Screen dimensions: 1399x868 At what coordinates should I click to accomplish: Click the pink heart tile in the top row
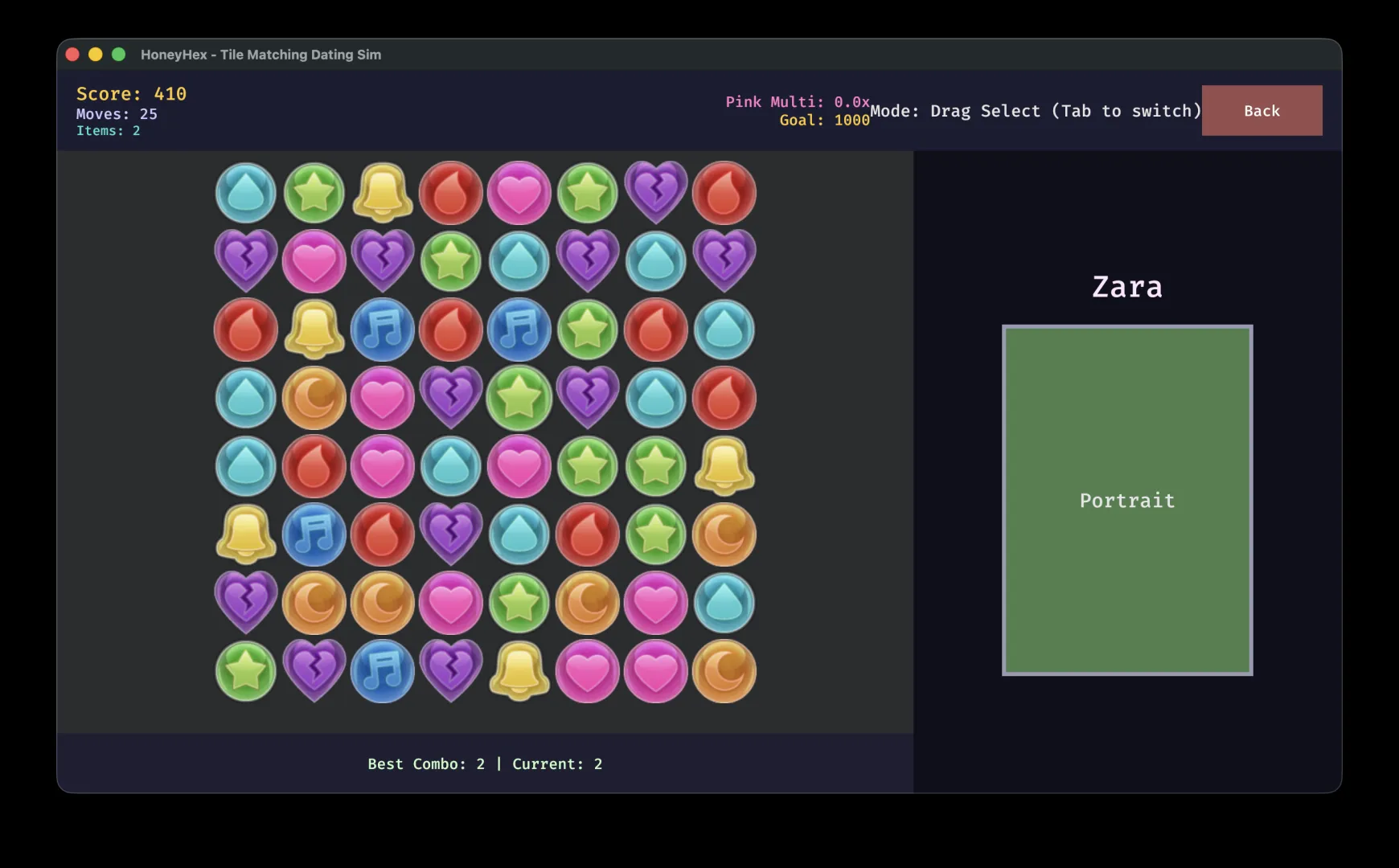tap(519, 192)
